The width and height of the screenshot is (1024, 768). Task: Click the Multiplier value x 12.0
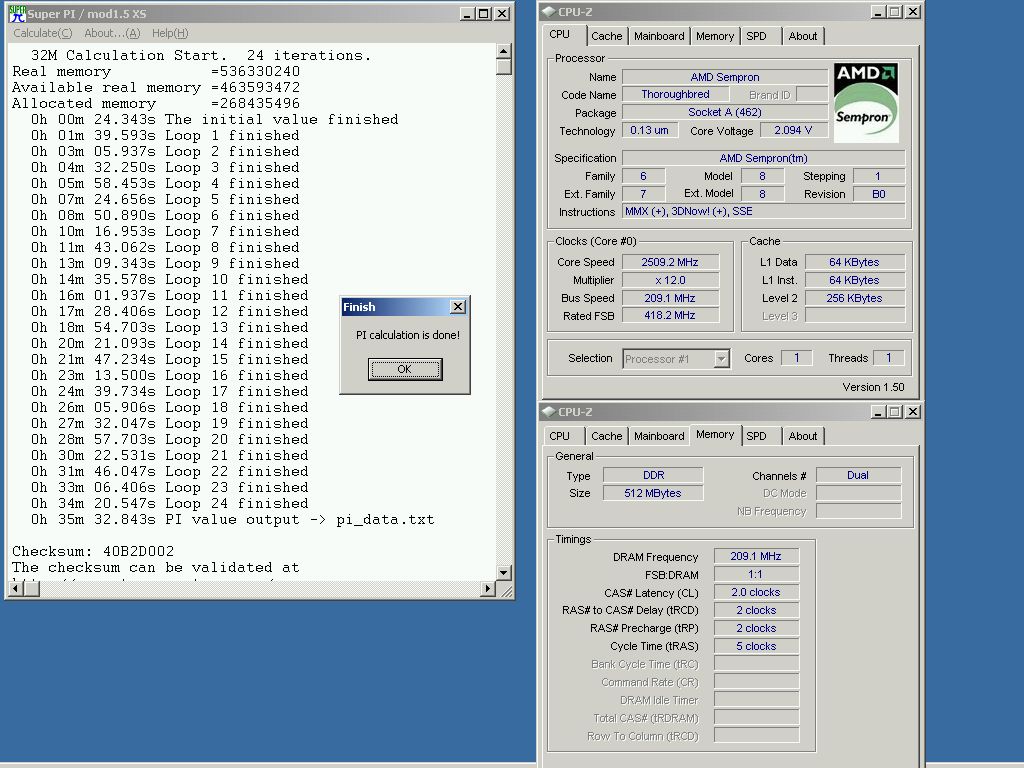pyautogui.click(x=670, y=280)
